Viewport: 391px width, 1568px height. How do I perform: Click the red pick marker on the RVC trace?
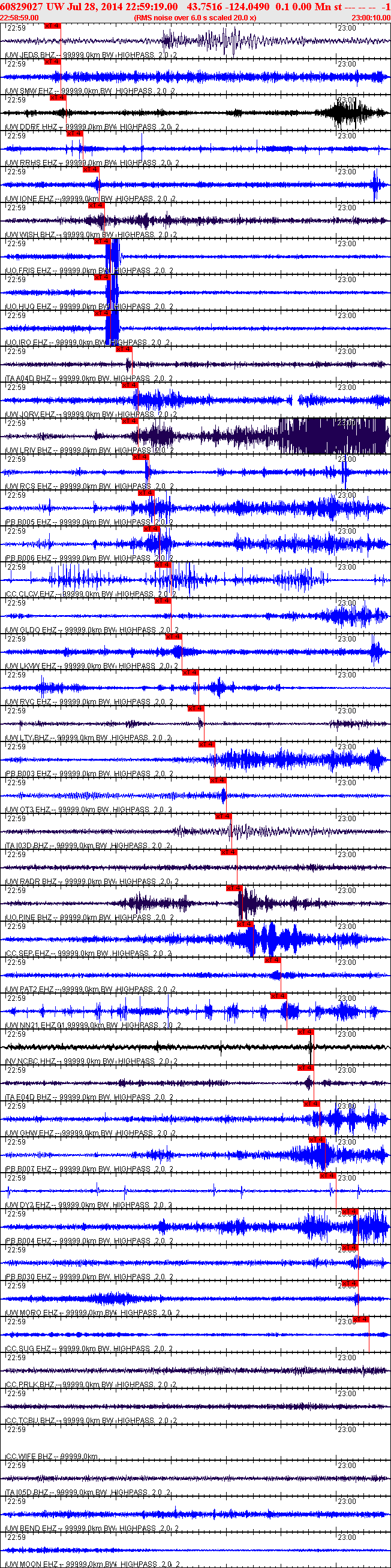(x=191, y=672)
